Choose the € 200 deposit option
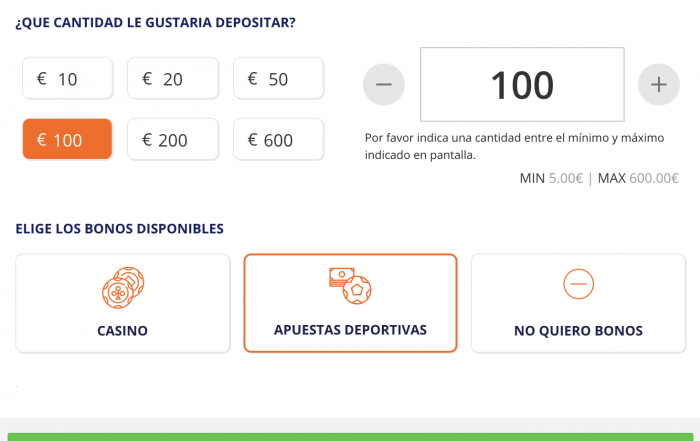Screen dimensions: 700x441 point(173,139)
